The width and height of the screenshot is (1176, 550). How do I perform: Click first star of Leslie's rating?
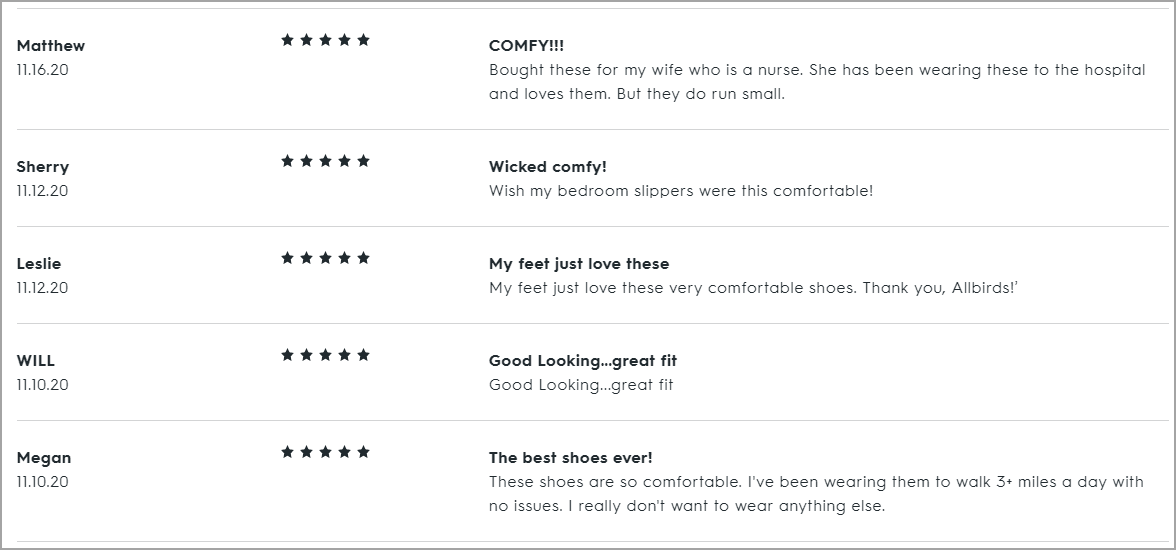pos(288,258)
